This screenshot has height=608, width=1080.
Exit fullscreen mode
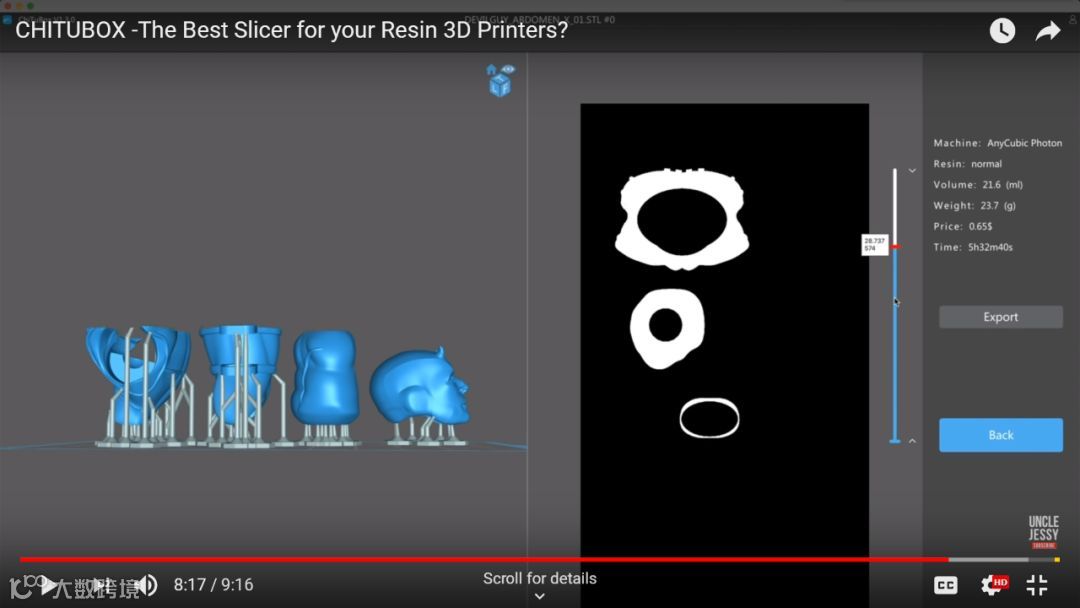click(x=1037, y=585)
